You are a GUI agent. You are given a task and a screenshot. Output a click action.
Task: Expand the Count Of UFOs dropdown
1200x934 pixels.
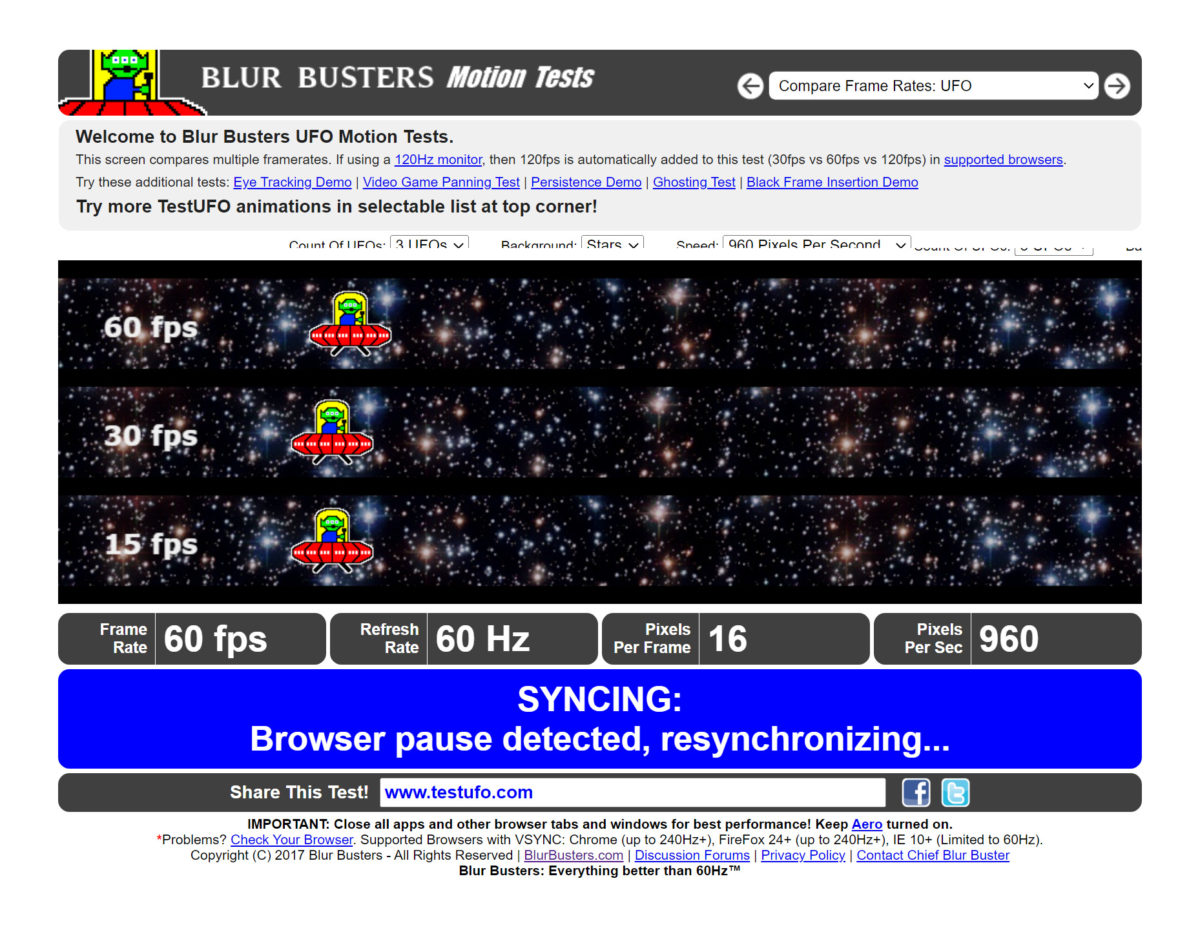click(x=429, y=243)
